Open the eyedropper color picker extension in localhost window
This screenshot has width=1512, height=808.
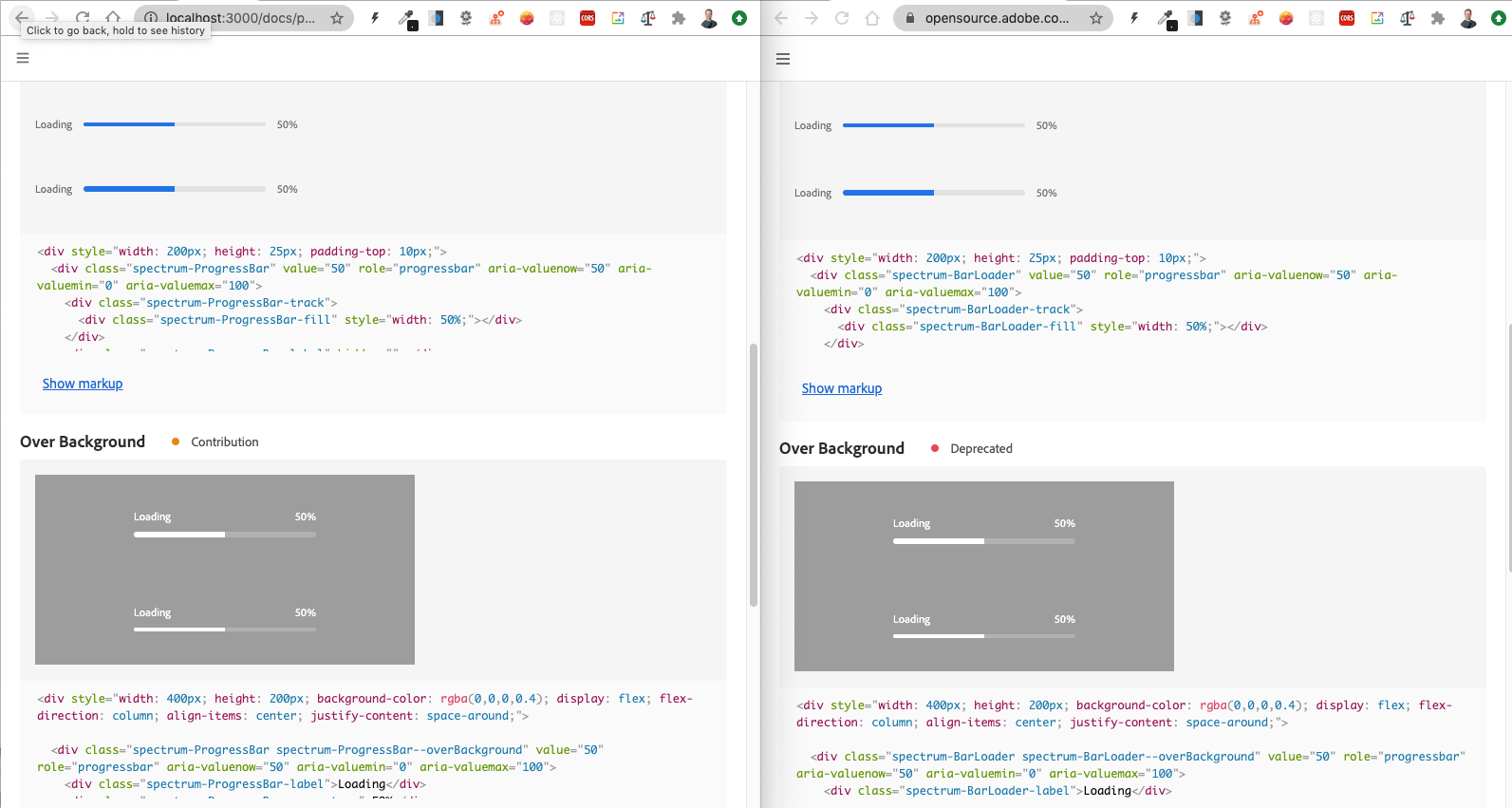pyautogui.click(x=406, y=18)
